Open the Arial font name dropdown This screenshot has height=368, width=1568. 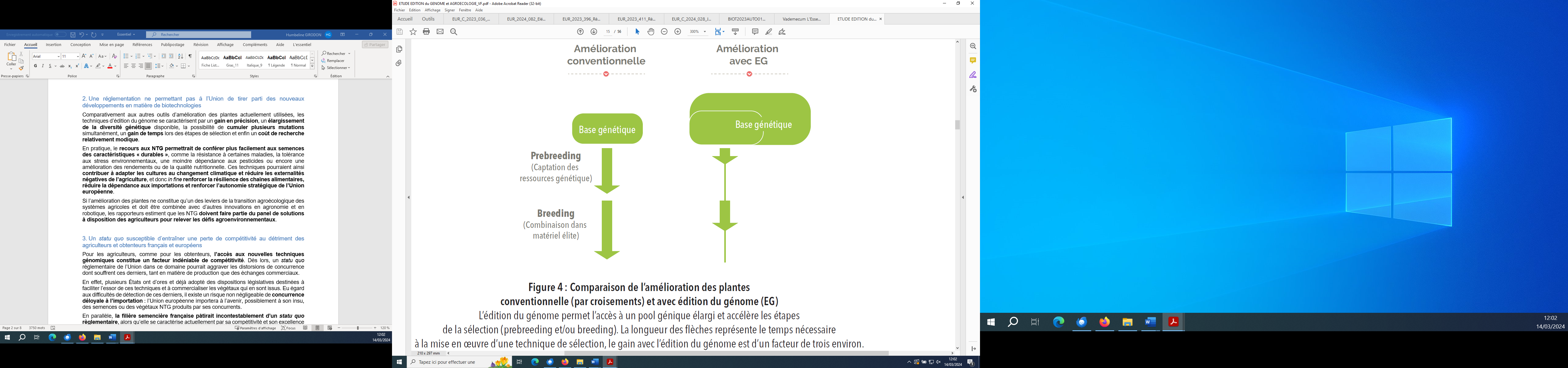tap(58, 57)
